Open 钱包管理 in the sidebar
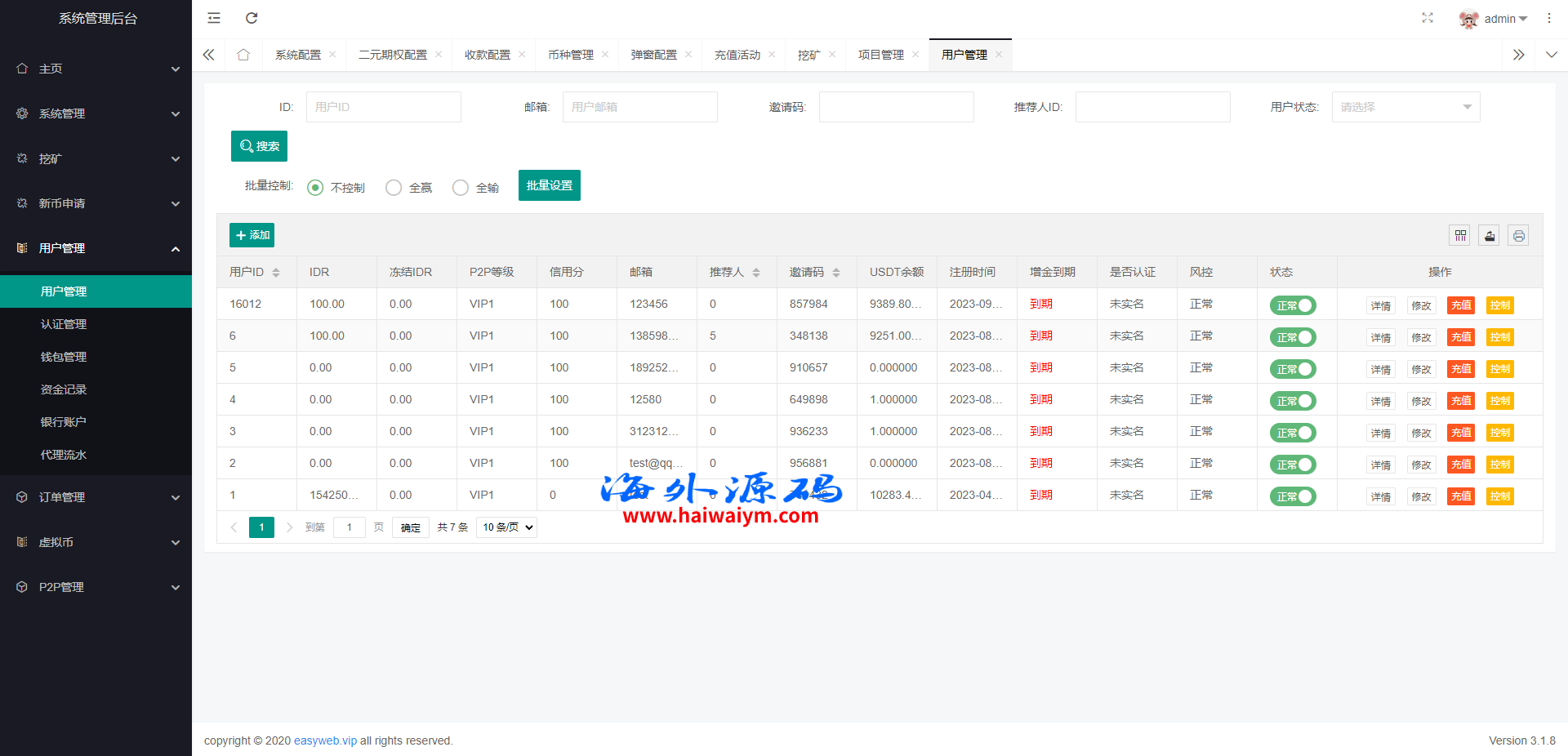The height and width of the screenshot is (756, 1568). (x=64, y=357)
